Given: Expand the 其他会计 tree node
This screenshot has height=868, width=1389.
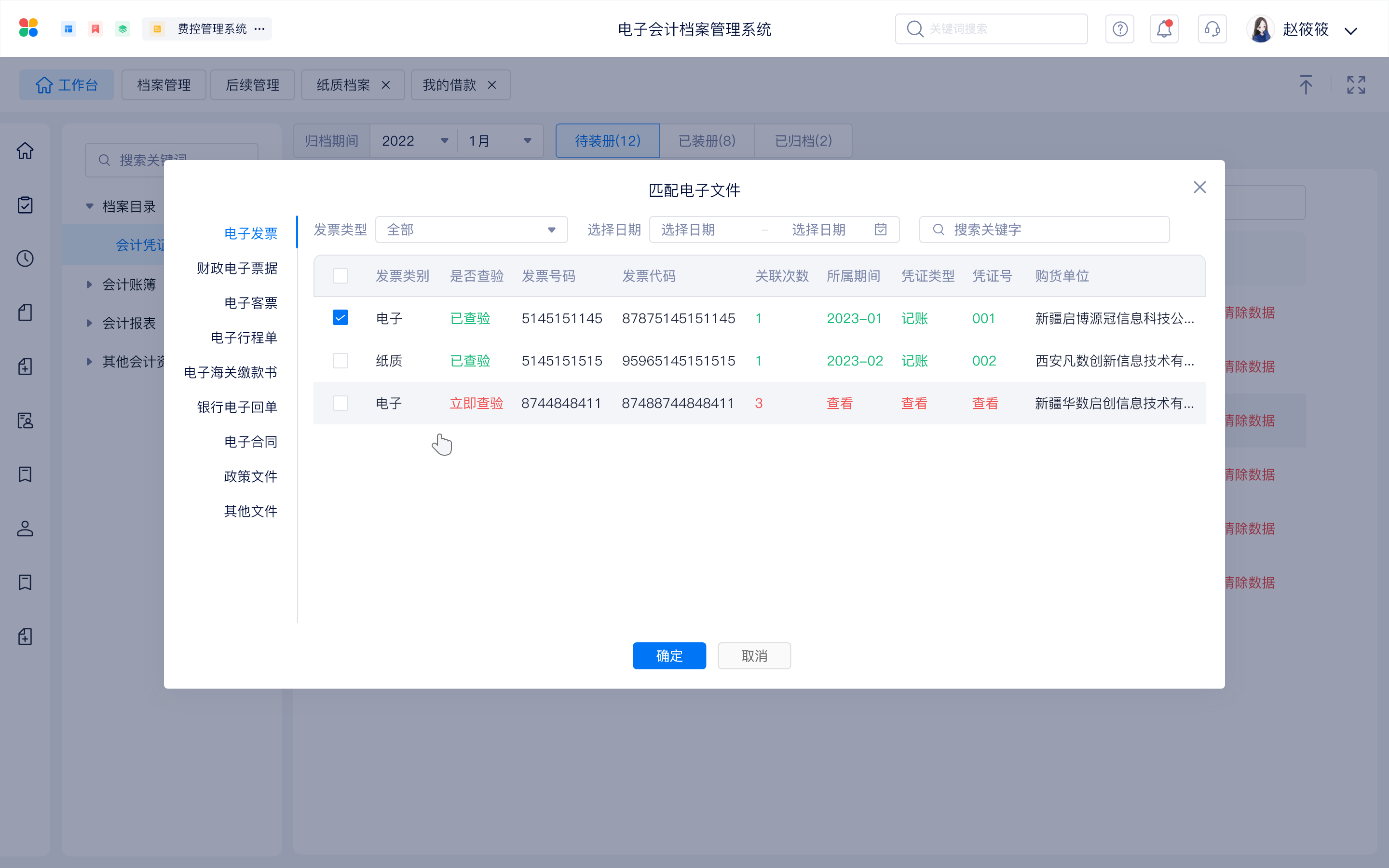Looking at the screenshot, I should [90, 361].
